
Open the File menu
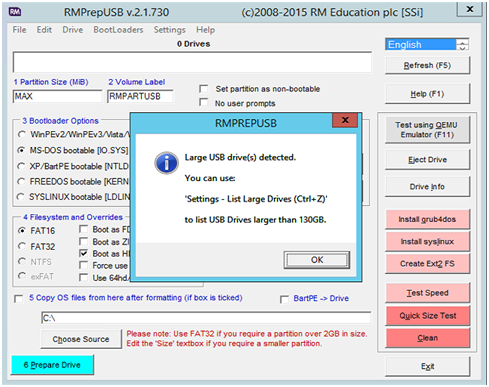click(x=19, y=30)
